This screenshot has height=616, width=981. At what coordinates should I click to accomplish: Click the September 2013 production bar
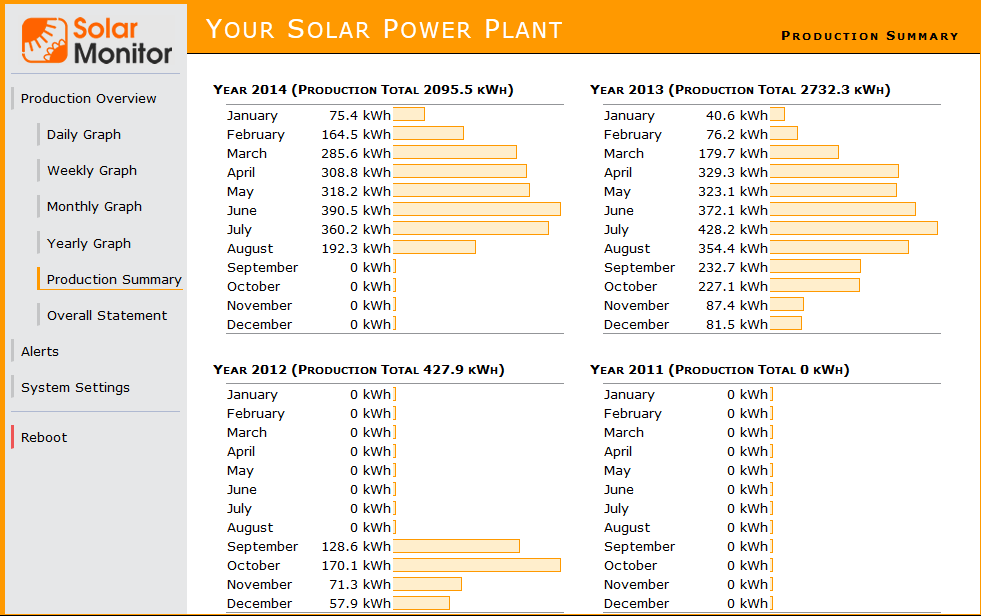click(x=815, y=267)
